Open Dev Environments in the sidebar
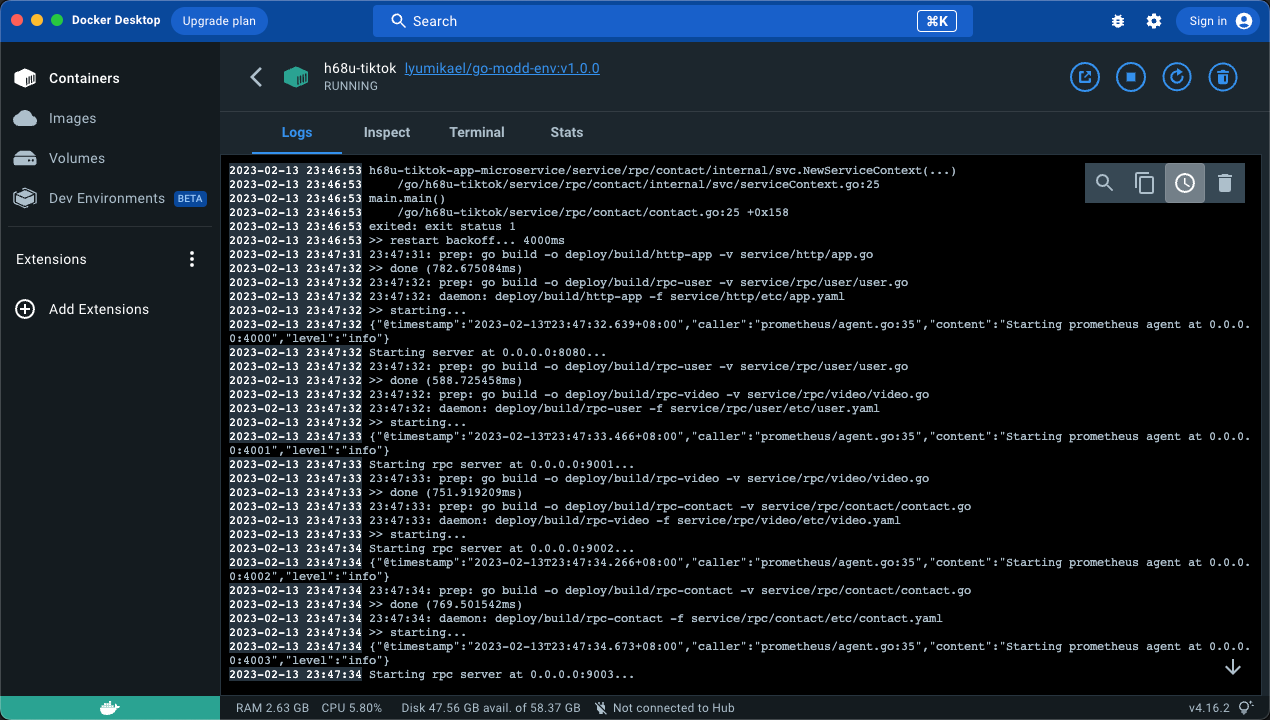The height and width of the screenshot is (720, 1270). 110,198
